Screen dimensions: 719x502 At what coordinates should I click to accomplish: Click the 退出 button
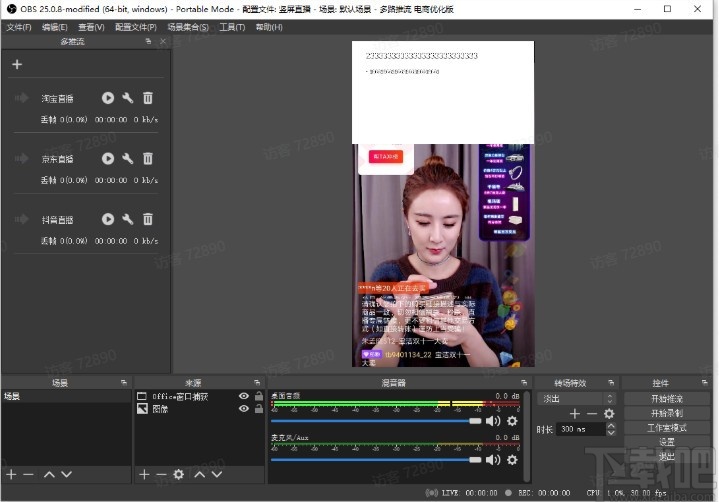[x=667, y=456]
